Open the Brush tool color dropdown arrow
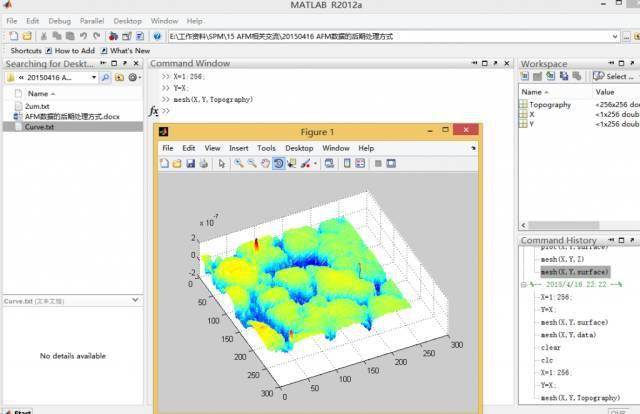The height and width of the screenshot is (414, 640). (313, 163)
